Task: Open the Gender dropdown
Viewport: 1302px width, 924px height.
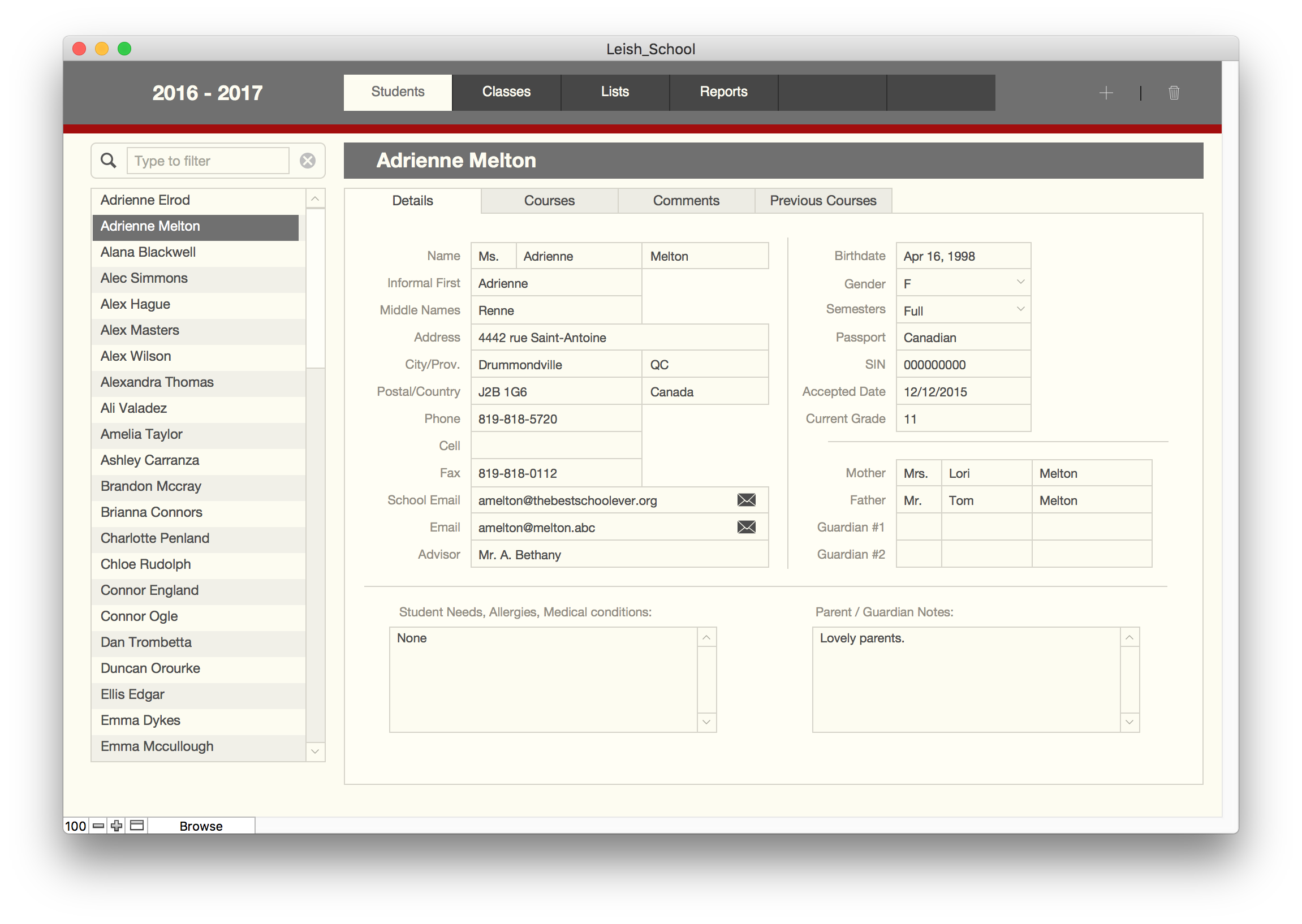Action: (1020, 283)
